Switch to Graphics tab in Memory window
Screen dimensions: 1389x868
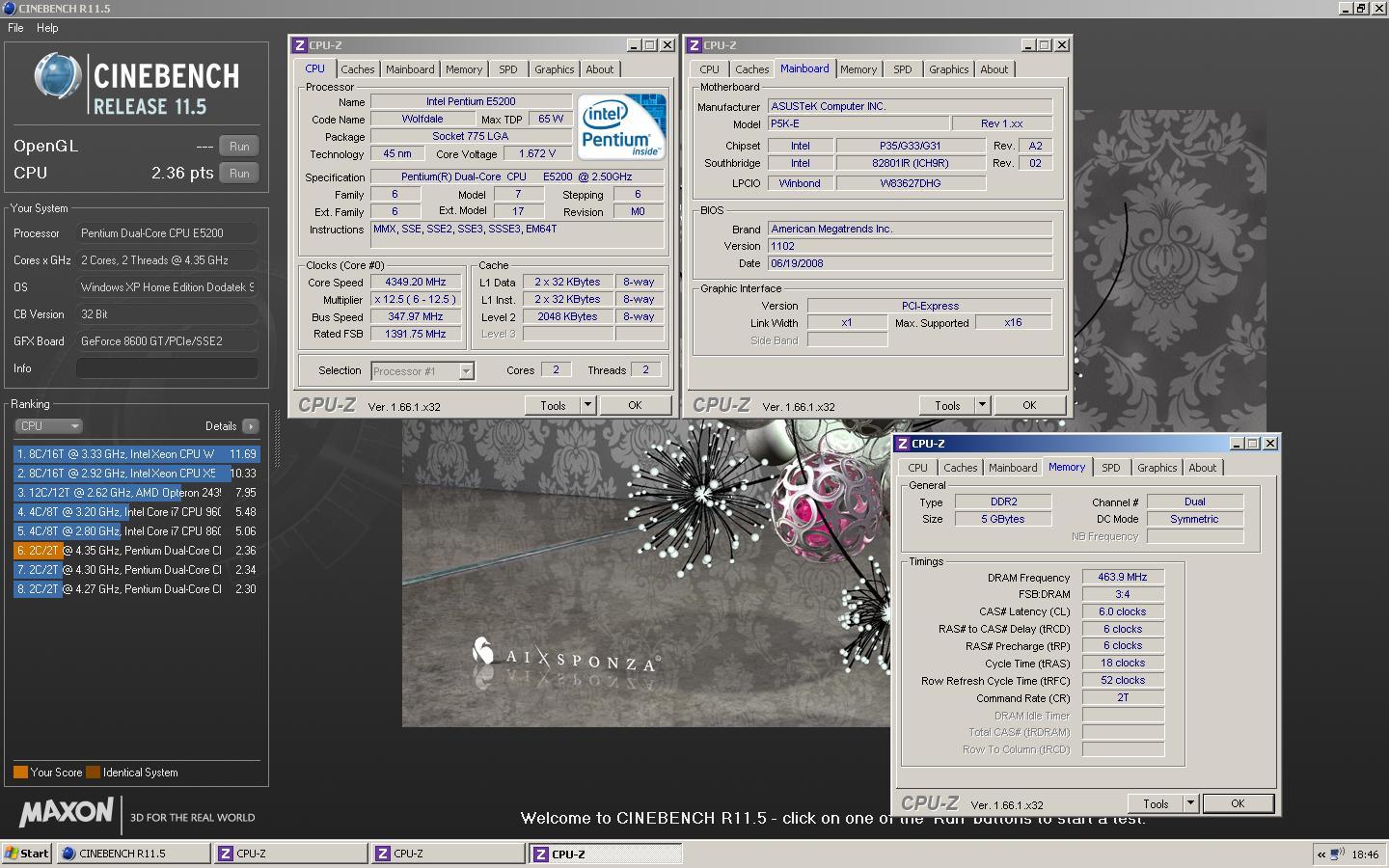(1157, 468)
